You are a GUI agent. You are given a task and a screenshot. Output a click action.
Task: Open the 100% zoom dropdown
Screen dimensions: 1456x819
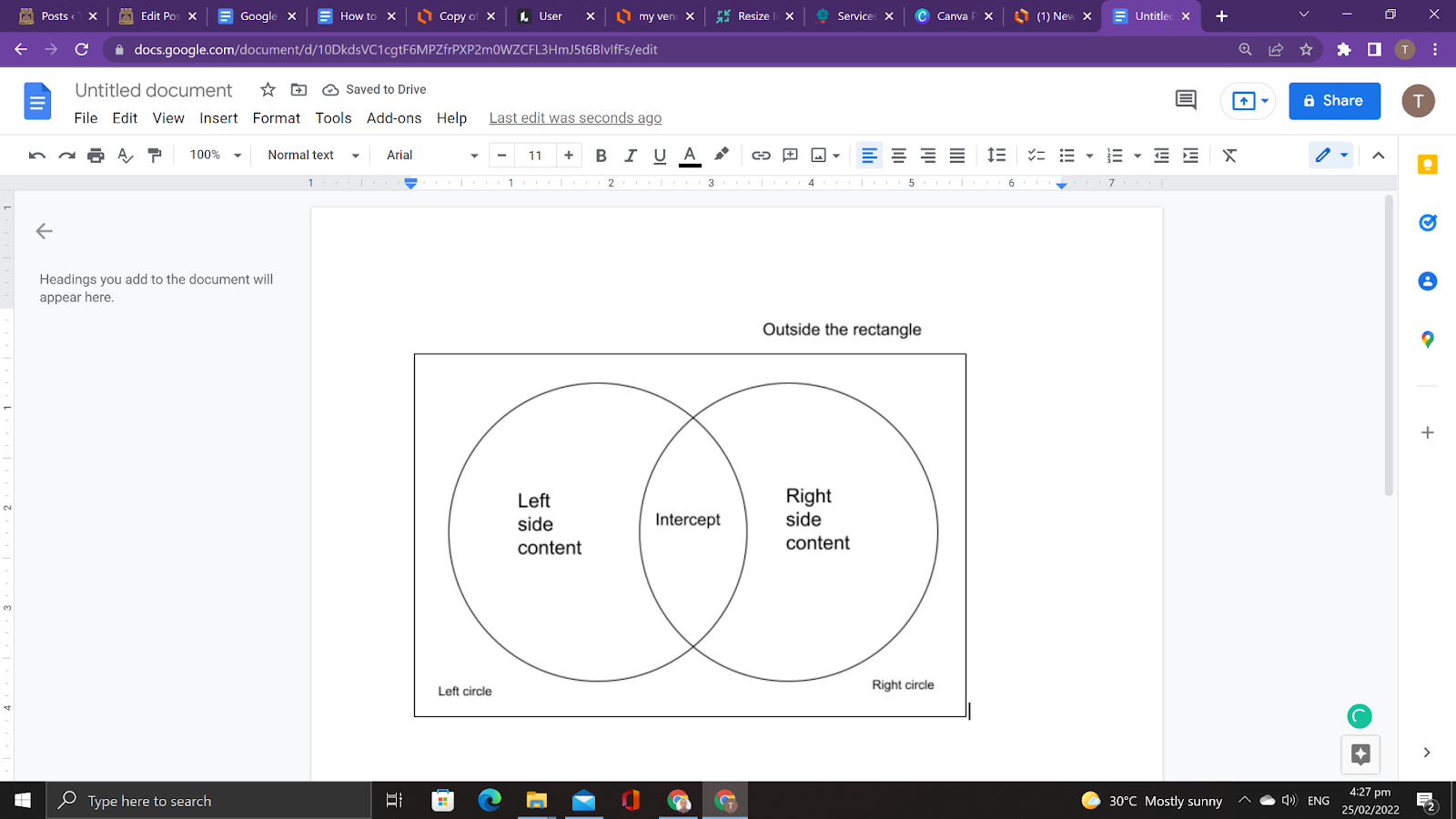tap(215, 156)
